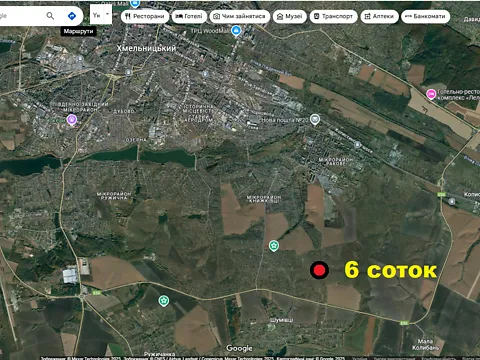Click the Хмельницький city label
The image size is (480, 360).
(146, 48)
